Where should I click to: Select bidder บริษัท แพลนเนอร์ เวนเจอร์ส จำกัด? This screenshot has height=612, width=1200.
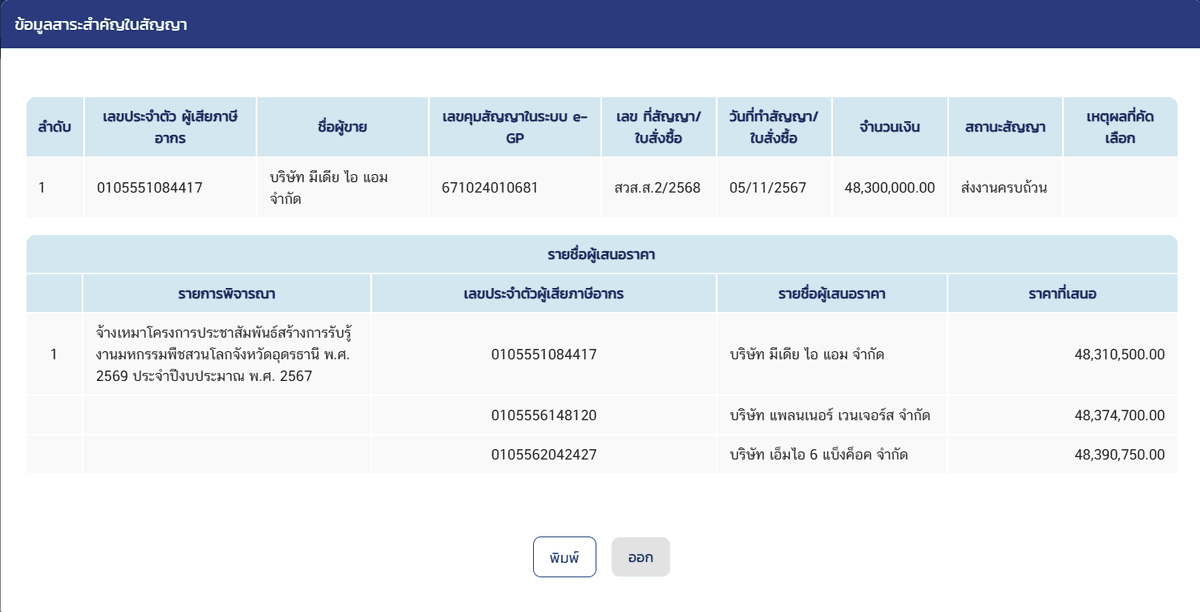click(830, 415)
